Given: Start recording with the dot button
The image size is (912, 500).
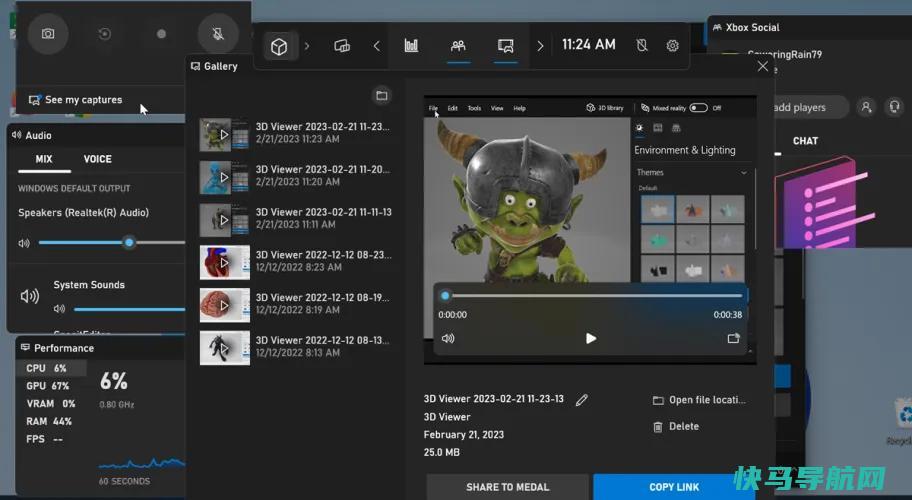Looking at the screenshot, I should point(161,34).
